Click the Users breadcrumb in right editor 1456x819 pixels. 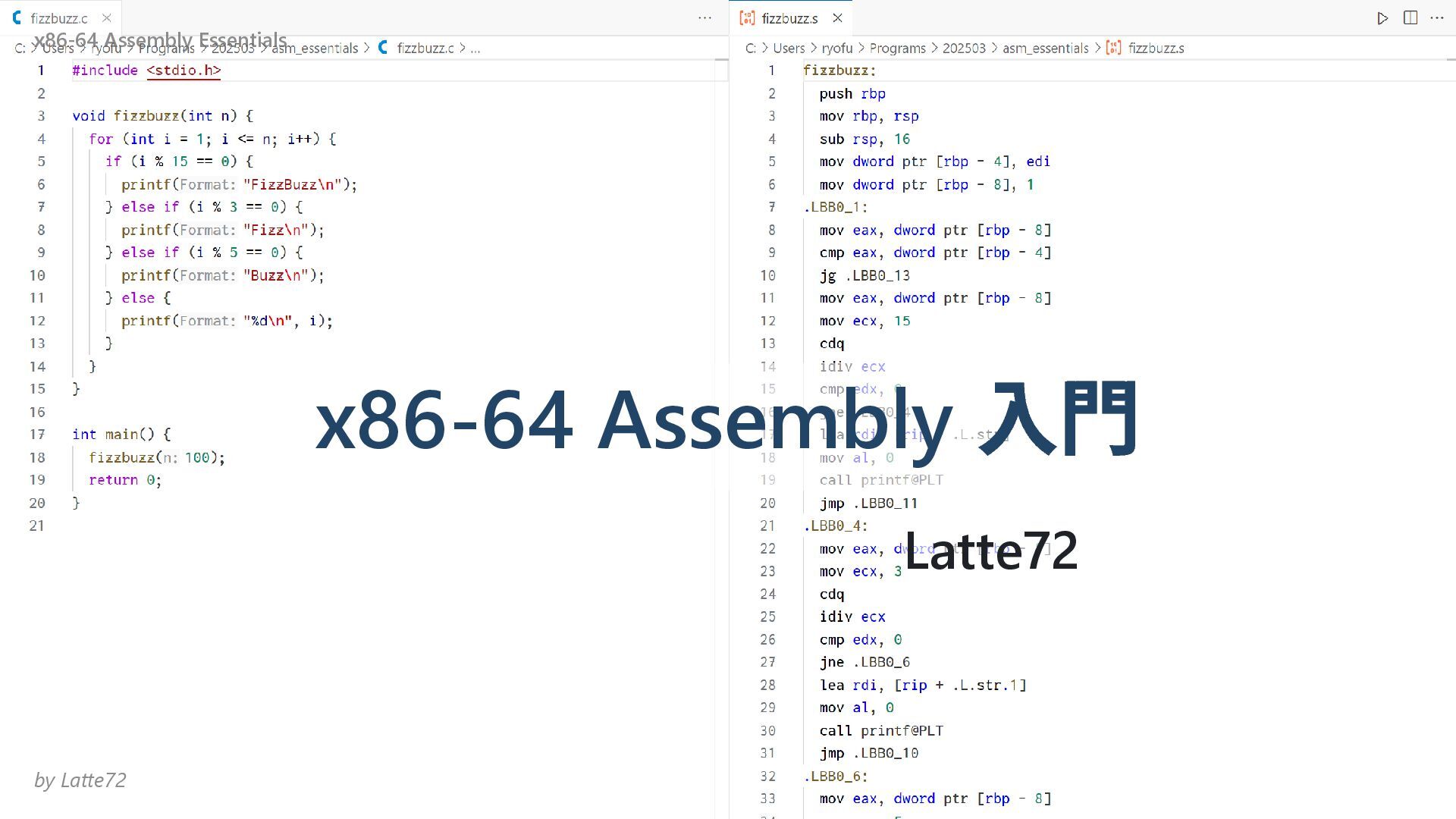click(x=789, y=49)
